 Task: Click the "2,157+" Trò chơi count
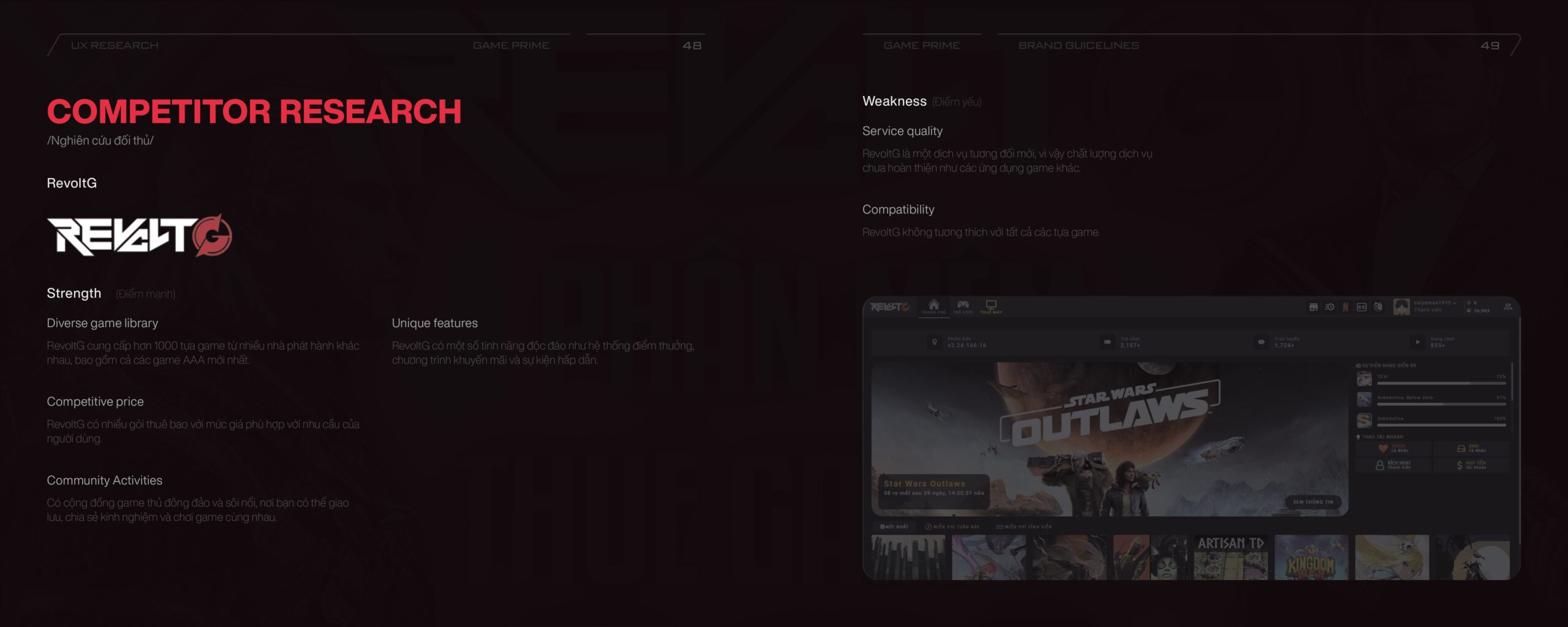[1130, 345]
